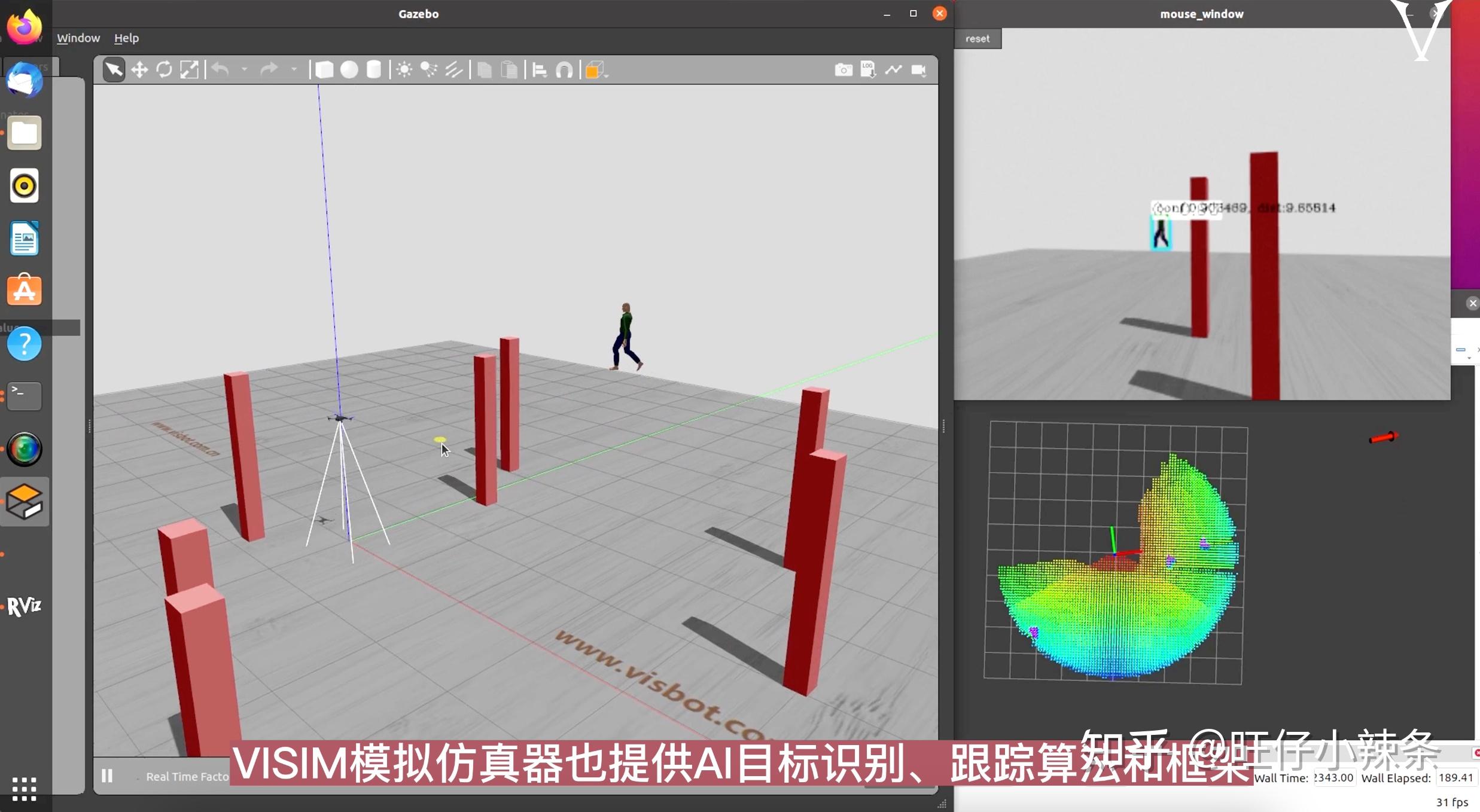
Task: Add a directional light
Action: [x=454, y=70]
